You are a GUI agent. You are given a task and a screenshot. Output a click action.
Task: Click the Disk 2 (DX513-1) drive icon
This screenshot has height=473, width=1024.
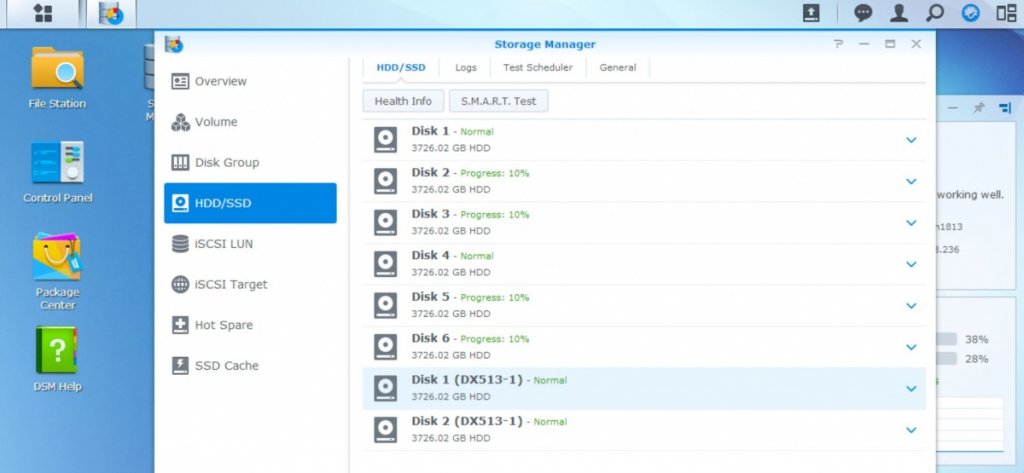(x=385, y=430)
